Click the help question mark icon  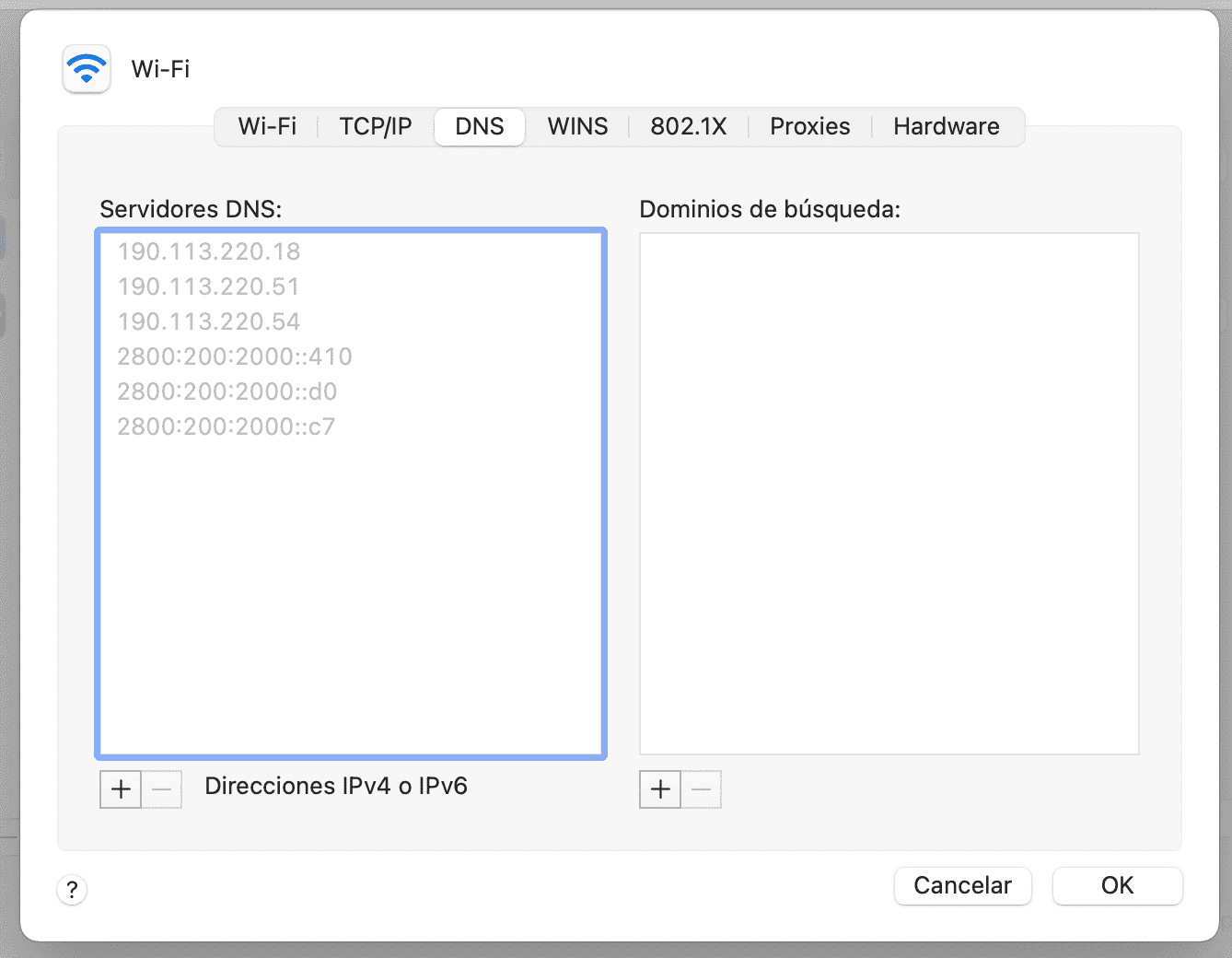click(x=72, y=890)
